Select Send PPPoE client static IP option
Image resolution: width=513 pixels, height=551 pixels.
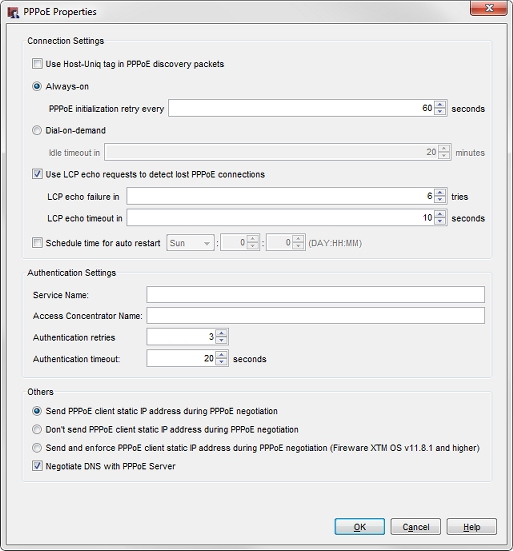click(37, 411)
